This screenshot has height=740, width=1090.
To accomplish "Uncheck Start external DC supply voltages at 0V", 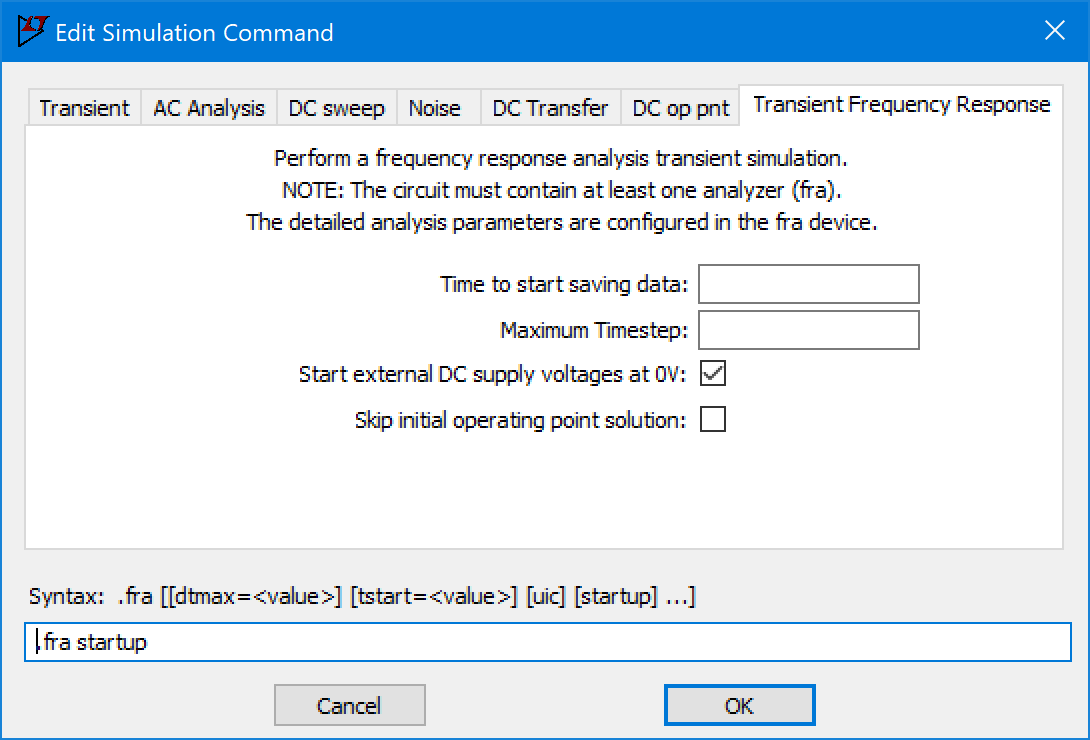I will click(713, 374).
